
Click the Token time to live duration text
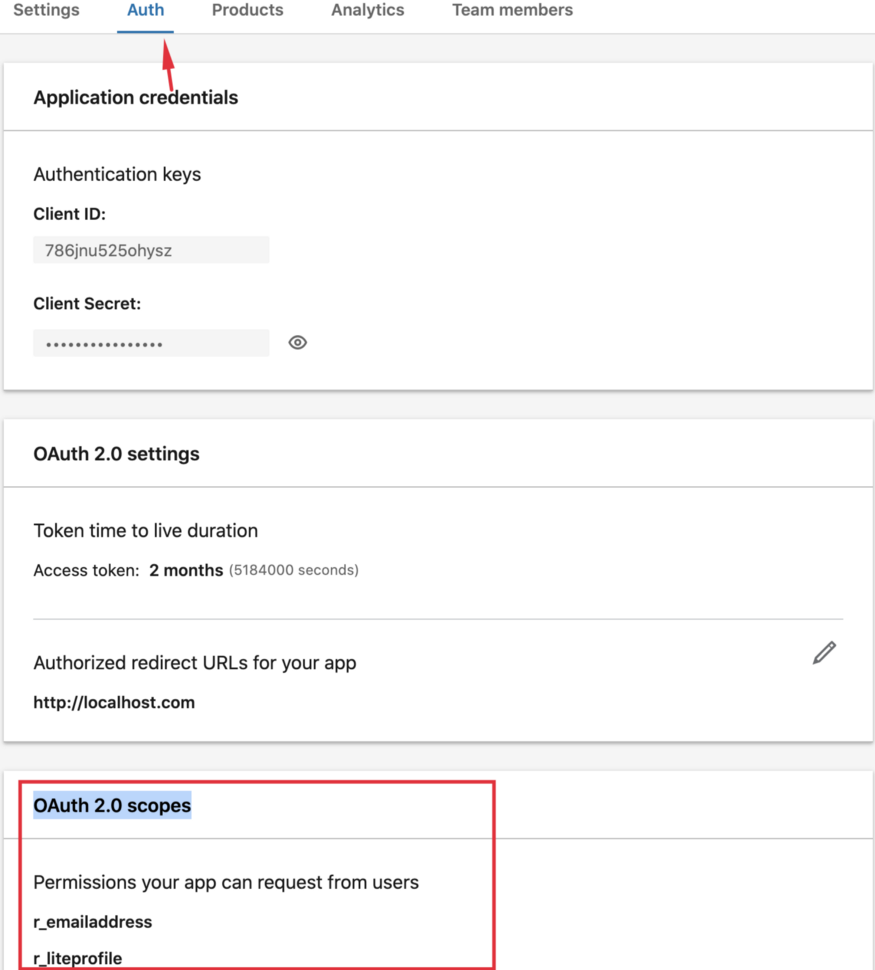coord(145,530)
